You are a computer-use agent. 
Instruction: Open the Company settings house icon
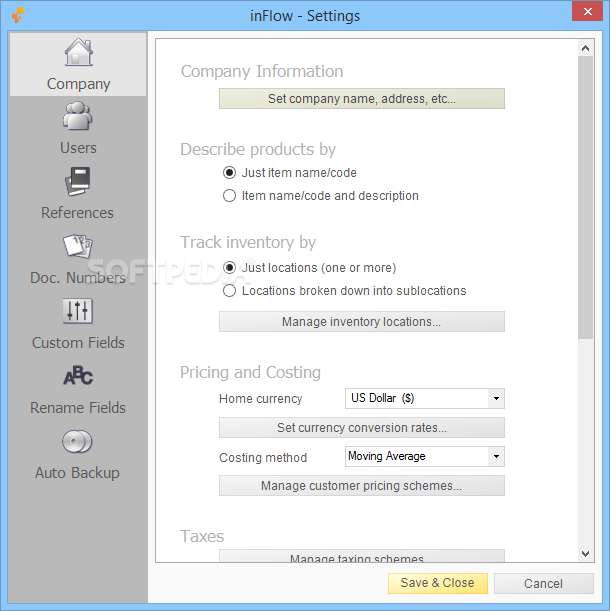(78, 53)
